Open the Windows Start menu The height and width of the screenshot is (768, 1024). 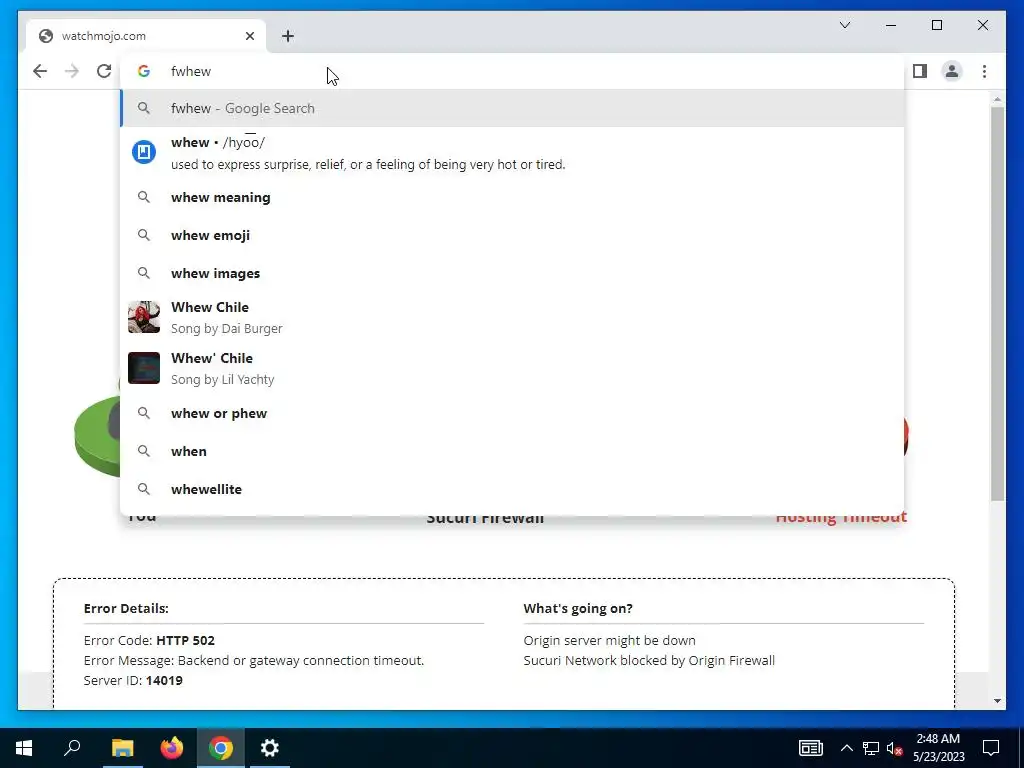click(24, 748)
